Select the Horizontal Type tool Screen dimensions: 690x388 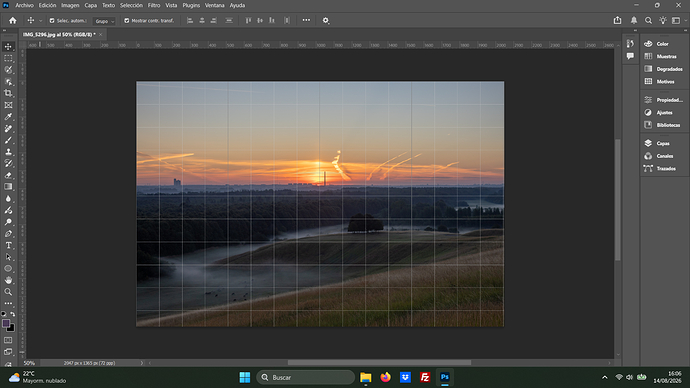pos(8,245)
